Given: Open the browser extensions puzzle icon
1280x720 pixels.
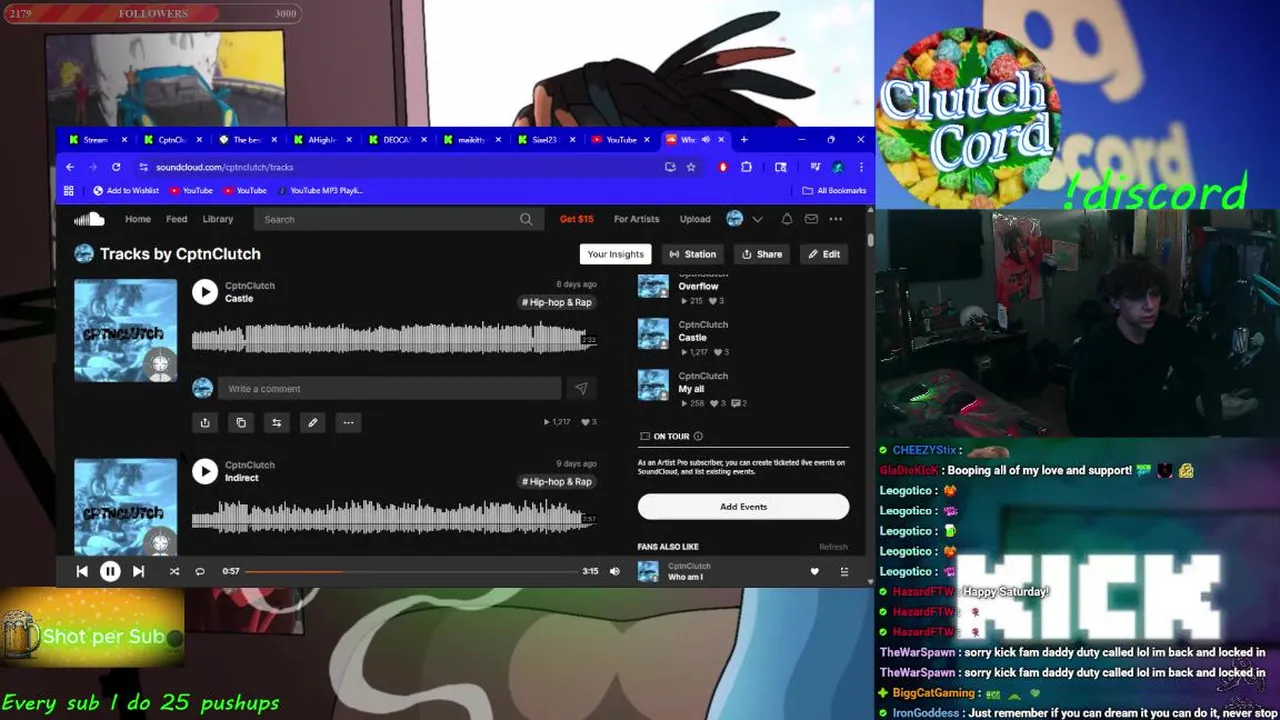Looking at the screenshot, I should (x=746, y=167).
